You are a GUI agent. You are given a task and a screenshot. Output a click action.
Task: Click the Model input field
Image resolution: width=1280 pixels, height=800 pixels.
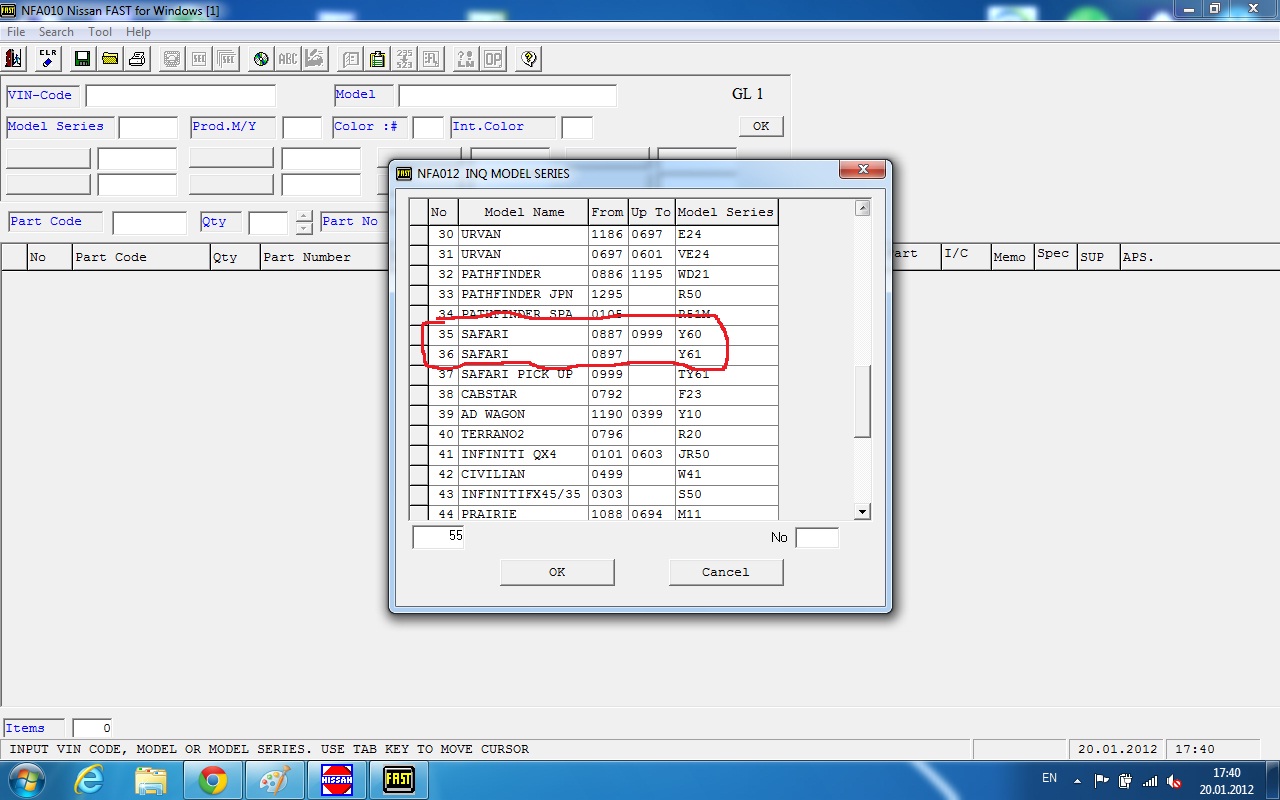(507, 96)
